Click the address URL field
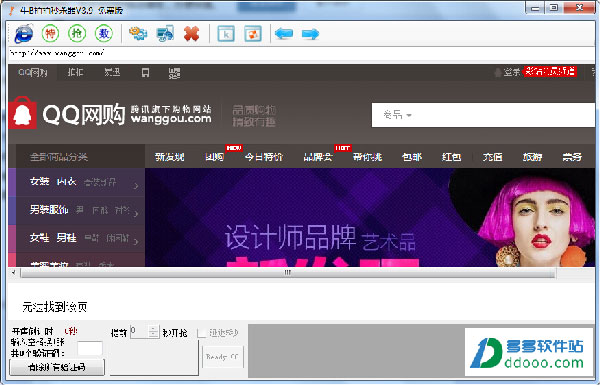This screenshot has width=600, height=385. 302,53
